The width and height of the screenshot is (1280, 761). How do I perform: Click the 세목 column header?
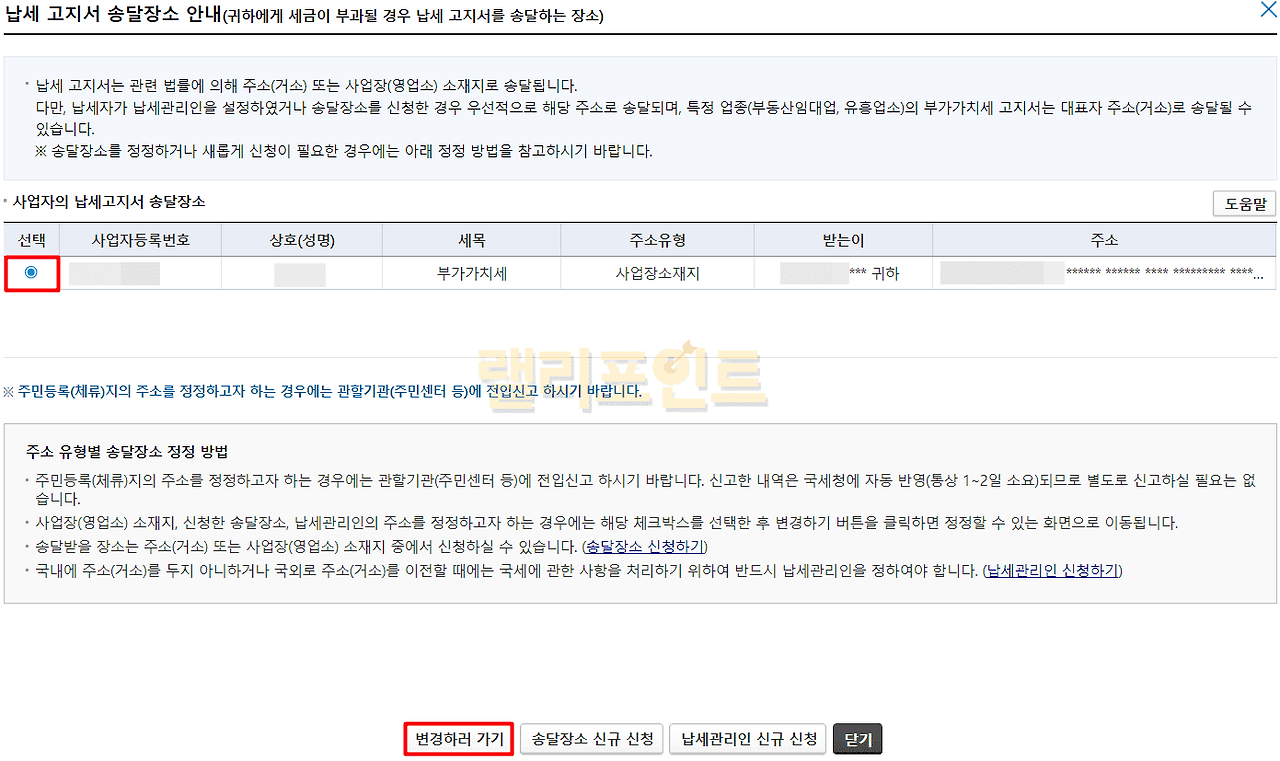click(x=471, y=240)
